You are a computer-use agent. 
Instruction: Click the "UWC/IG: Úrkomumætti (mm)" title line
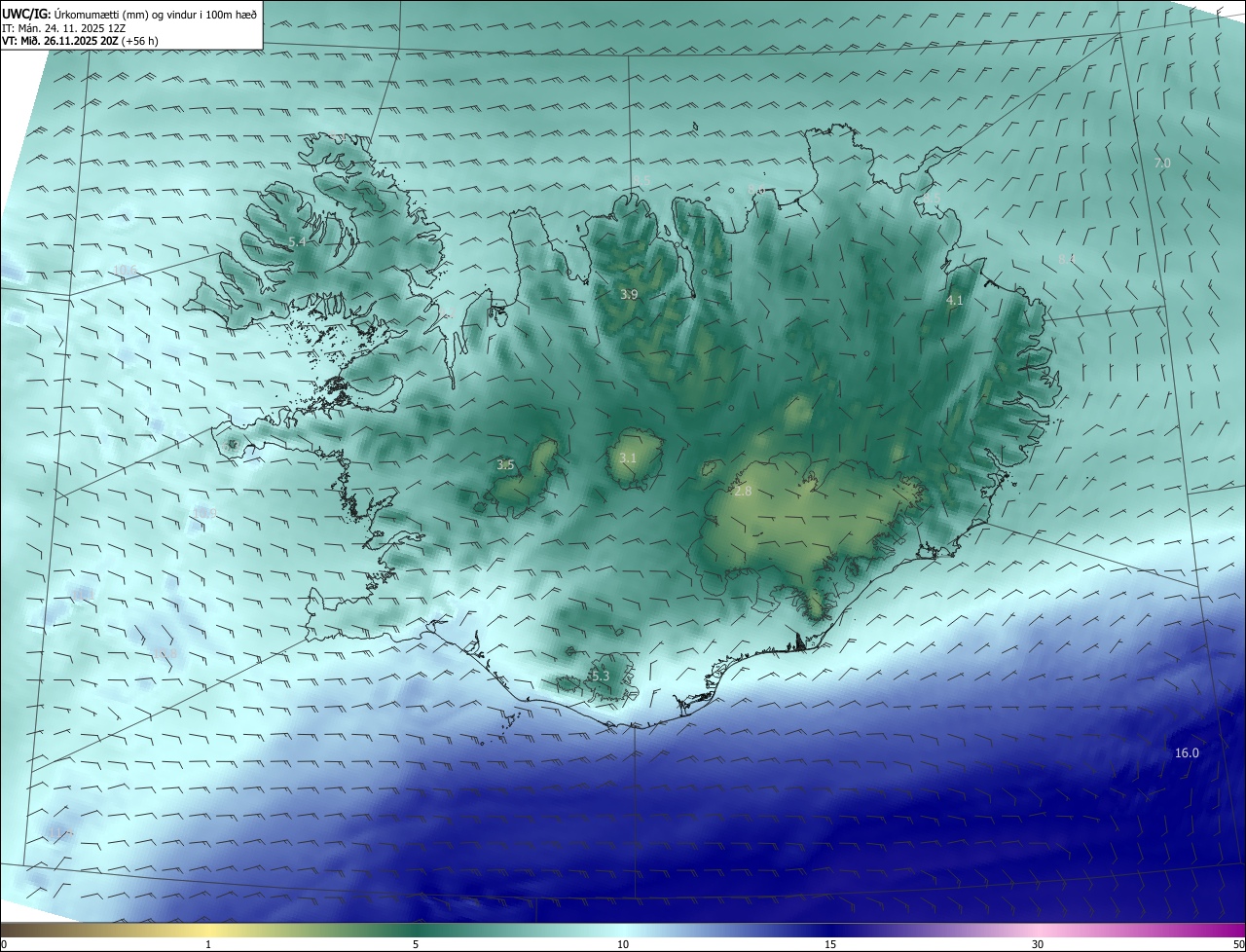[129, 14]
